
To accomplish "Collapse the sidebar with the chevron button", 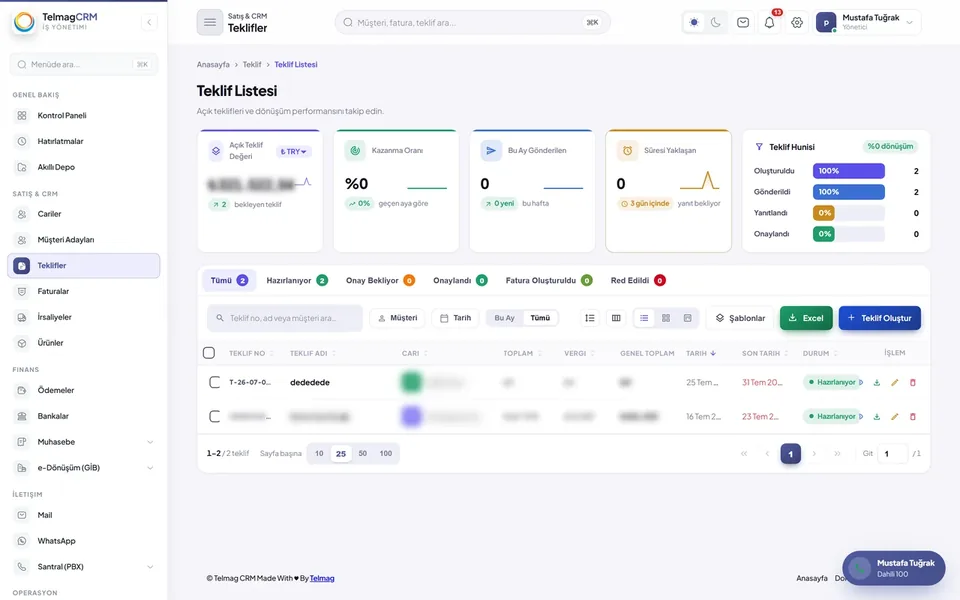I will 149,23.
